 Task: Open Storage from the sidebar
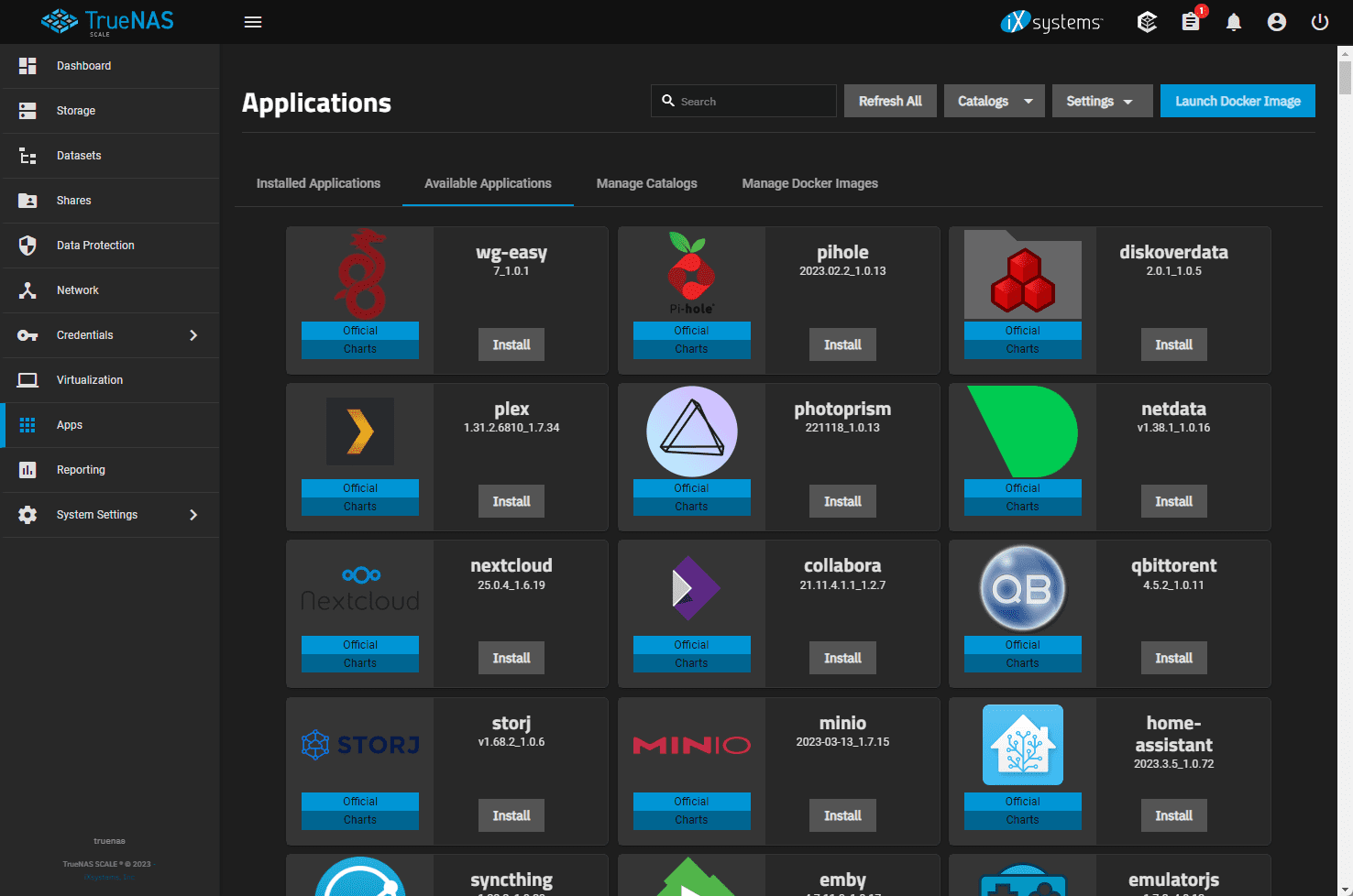(110, 111)
